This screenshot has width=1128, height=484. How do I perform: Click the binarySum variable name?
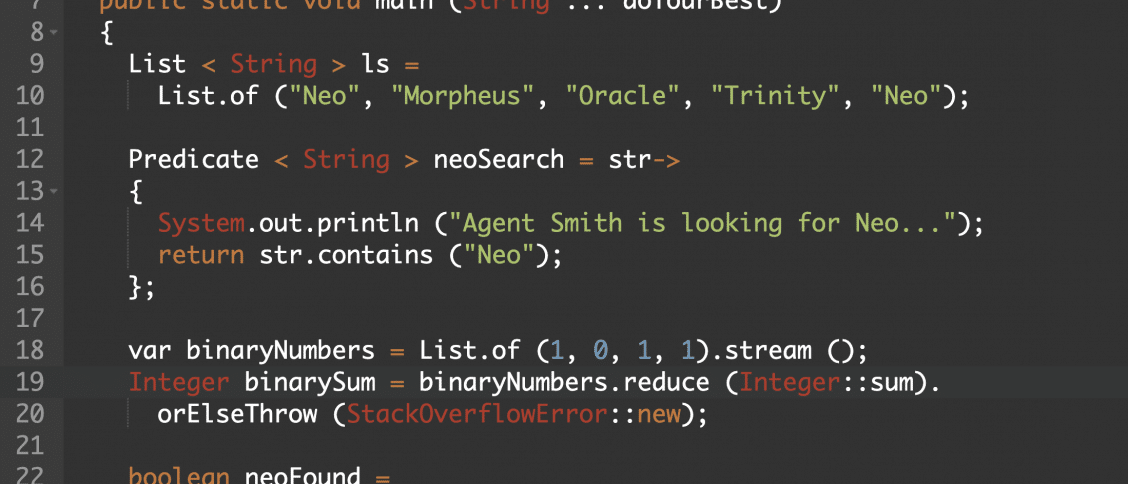(310, 382)
